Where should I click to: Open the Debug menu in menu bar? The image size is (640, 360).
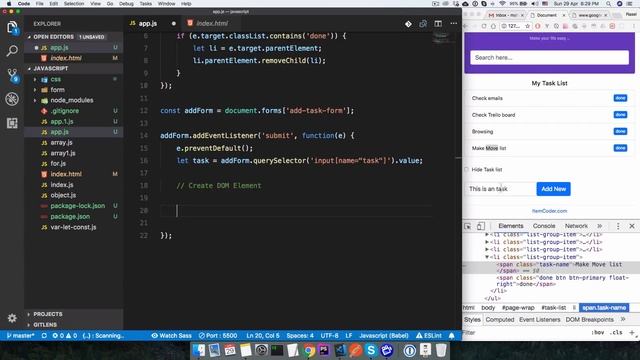click(126, 4)
